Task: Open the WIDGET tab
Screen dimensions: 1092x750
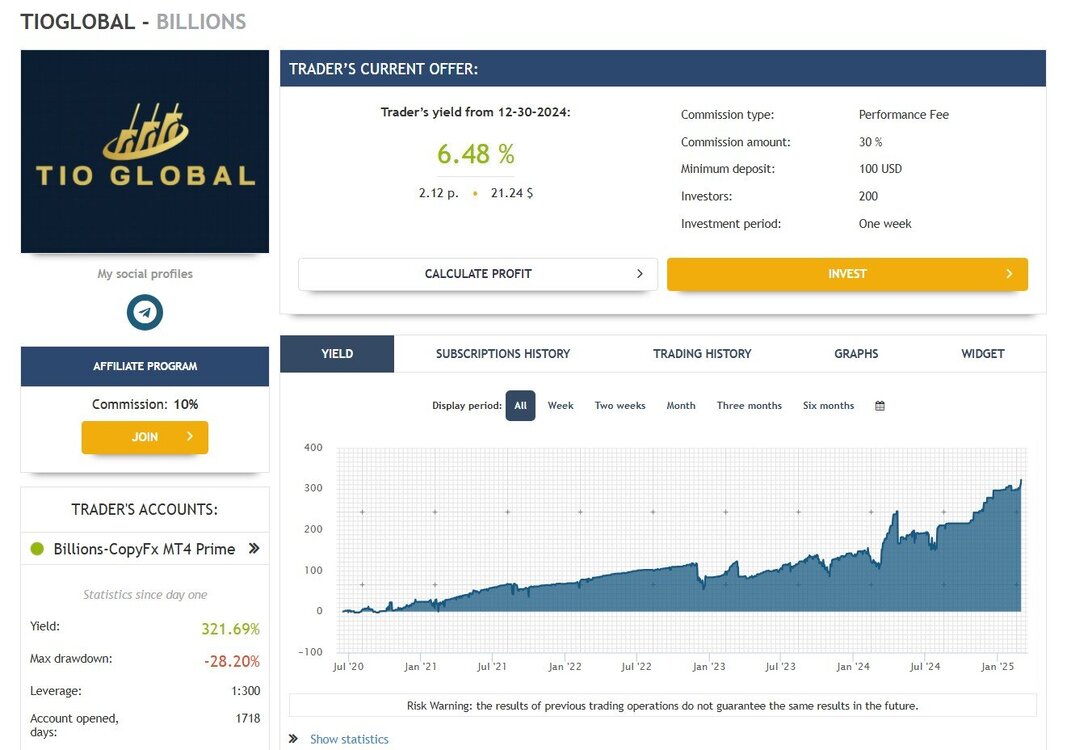Action: [x=983, y=354]
